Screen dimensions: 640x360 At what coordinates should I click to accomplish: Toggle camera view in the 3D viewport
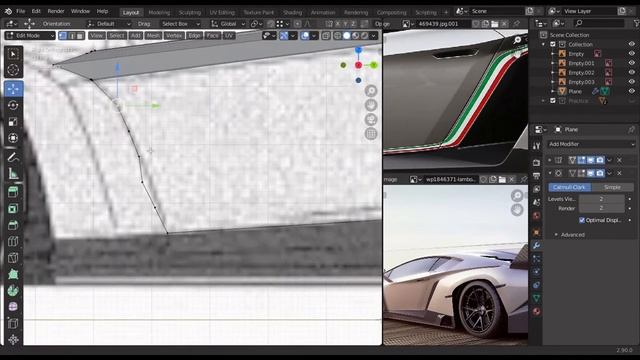[x=371, y=119]
